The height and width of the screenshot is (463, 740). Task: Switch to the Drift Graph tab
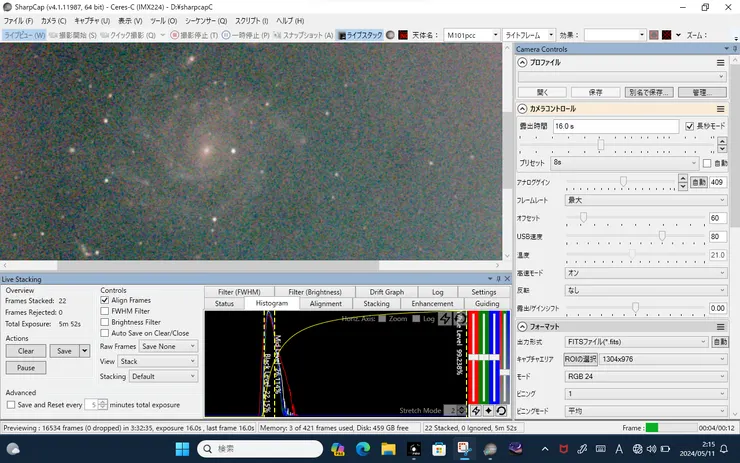387,292
